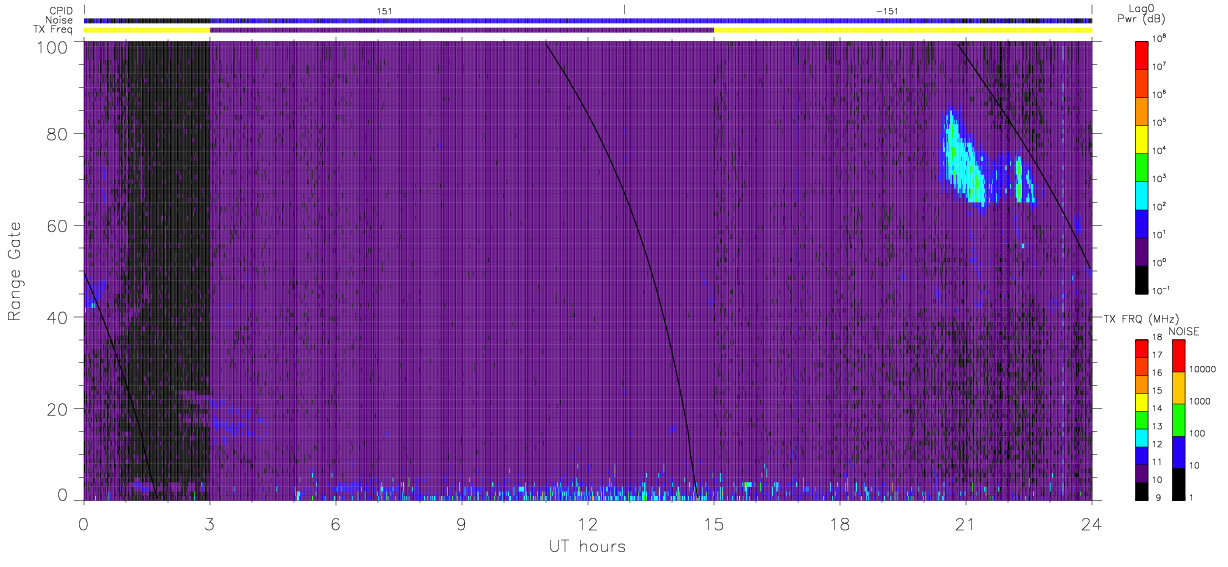Click the UT hours tick label '12'
1228x567 pixels.
(x=588, y=523)
